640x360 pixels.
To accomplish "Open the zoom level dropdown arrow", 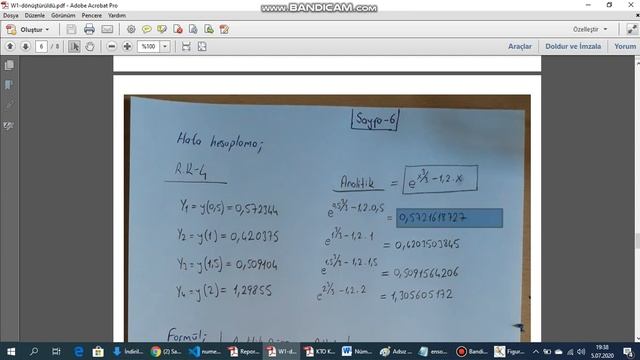I will (165, 47).
